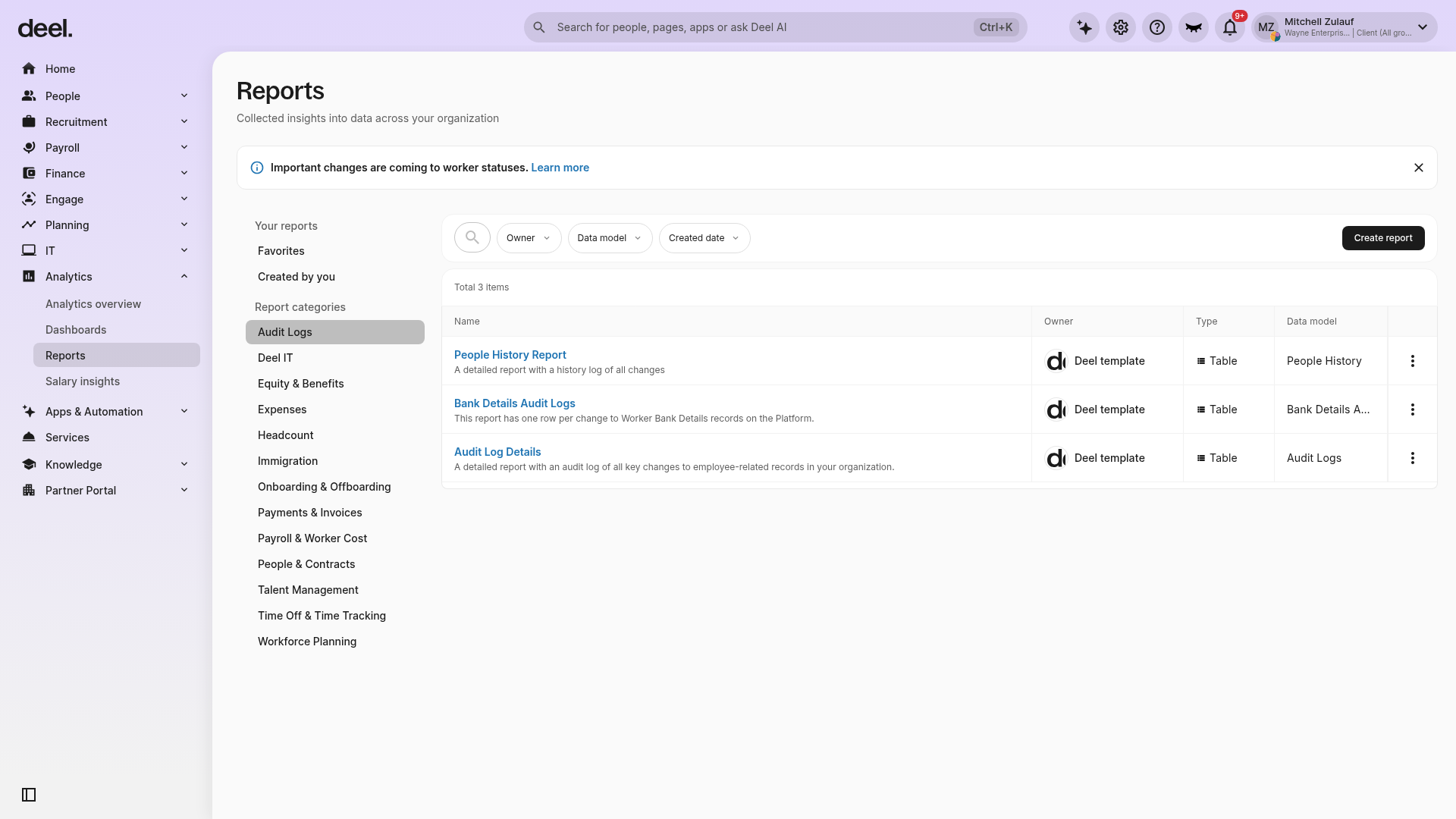Click the Recruitment briefcase icon
This screenshot has height=819, width=1456.
click(29, 122)
